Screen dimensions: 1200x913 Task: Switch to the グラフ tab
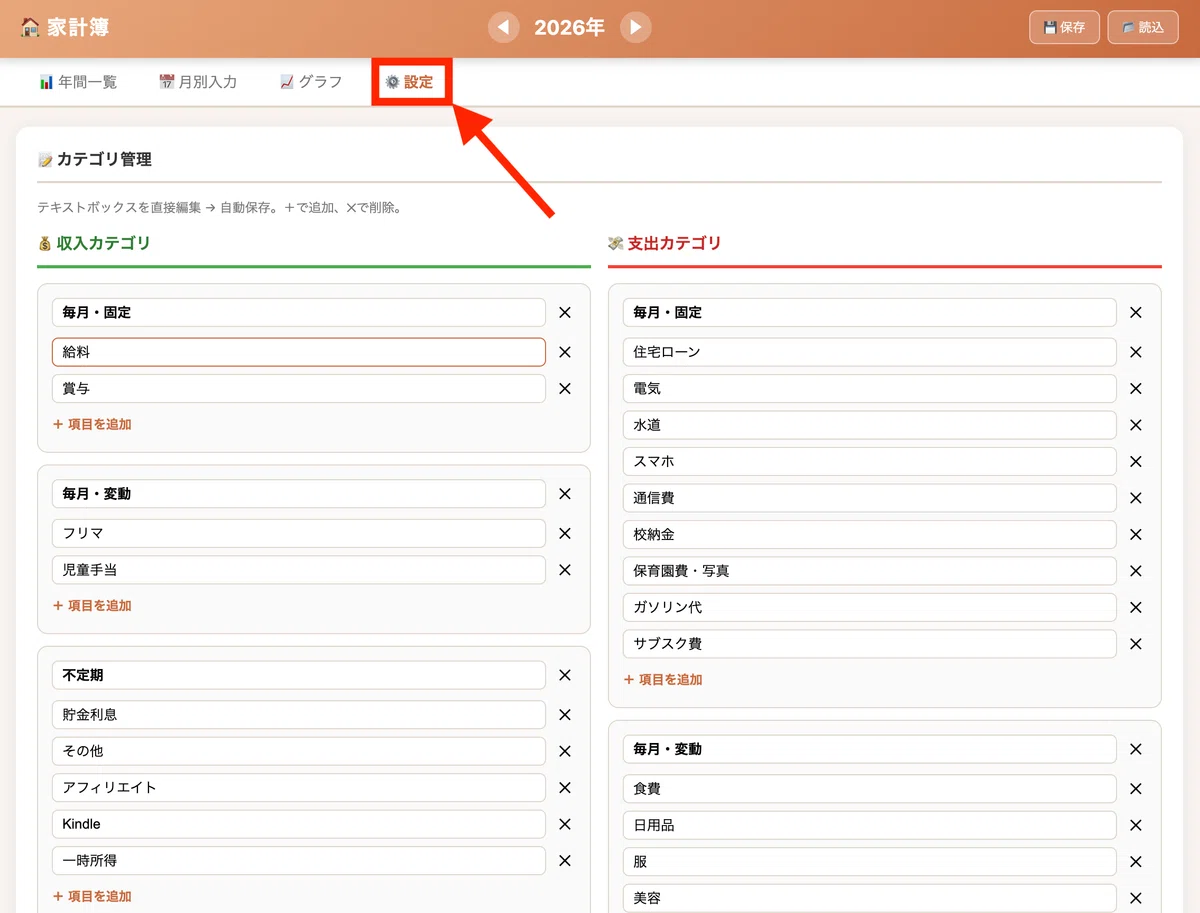click(311, 82)
